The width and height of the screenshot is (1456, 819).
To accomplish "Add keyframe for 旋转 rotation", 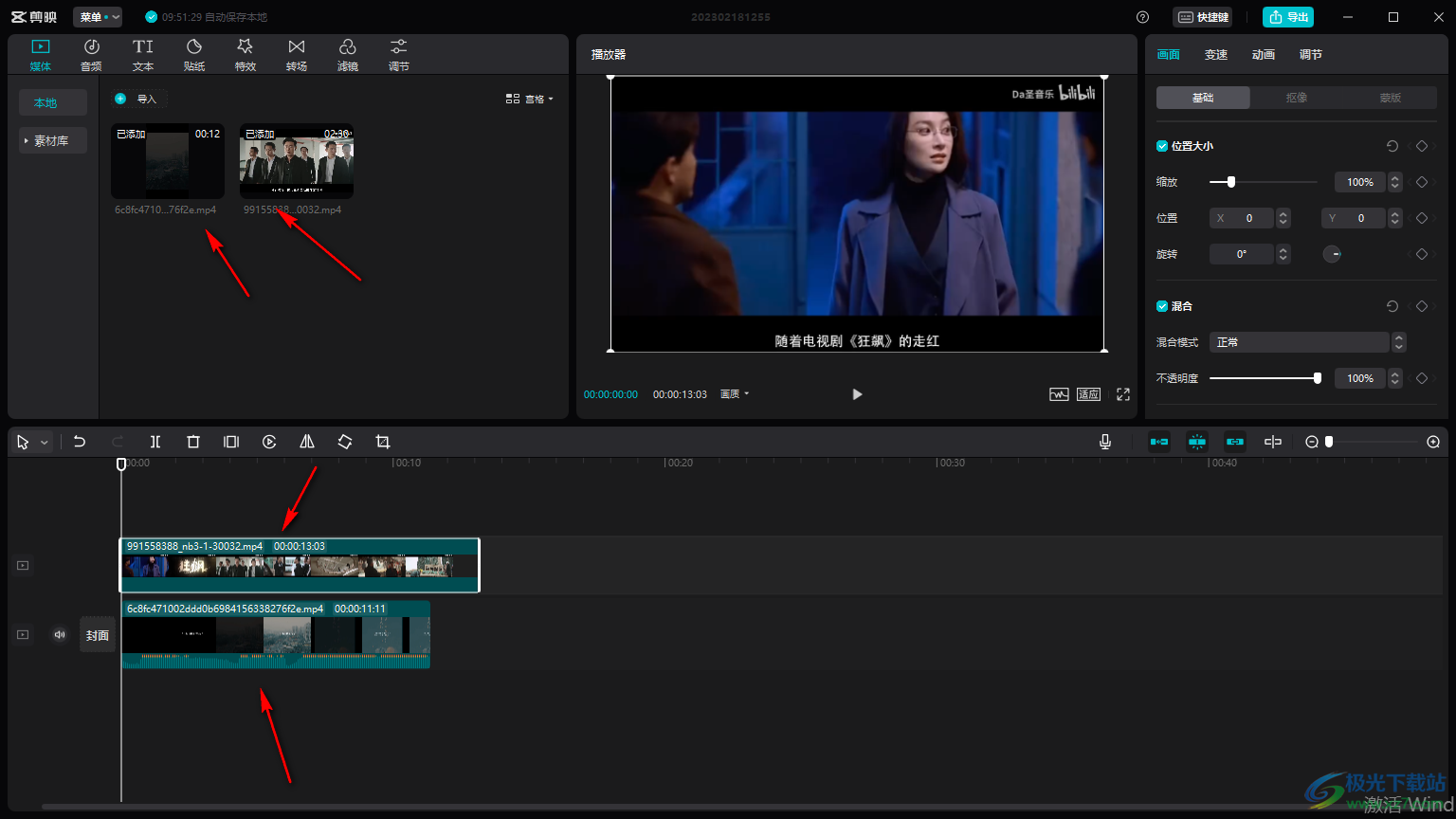I will tap(1421, 254).
